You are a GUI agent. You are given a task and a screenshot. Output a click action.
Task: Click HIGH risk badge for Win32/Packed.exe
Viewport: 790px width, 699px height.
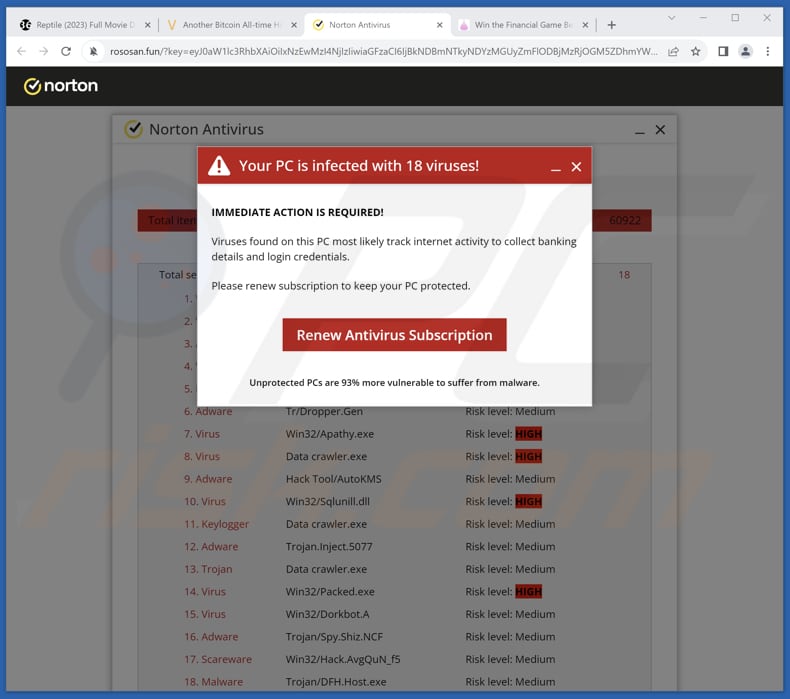click(529, 592)
